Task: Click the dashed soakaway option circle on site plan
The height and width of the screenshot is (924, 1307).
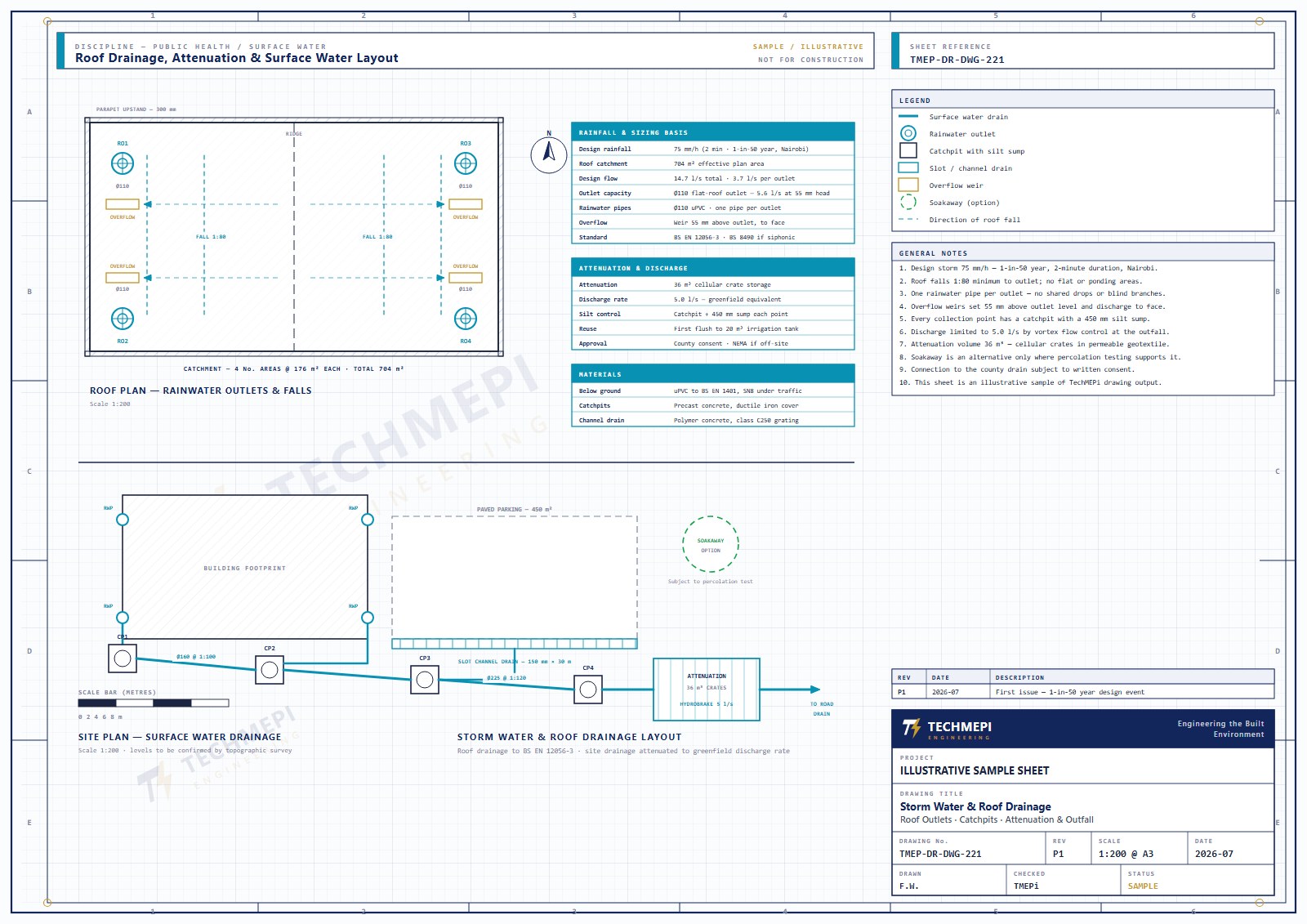Action: (x=711, y=544)
